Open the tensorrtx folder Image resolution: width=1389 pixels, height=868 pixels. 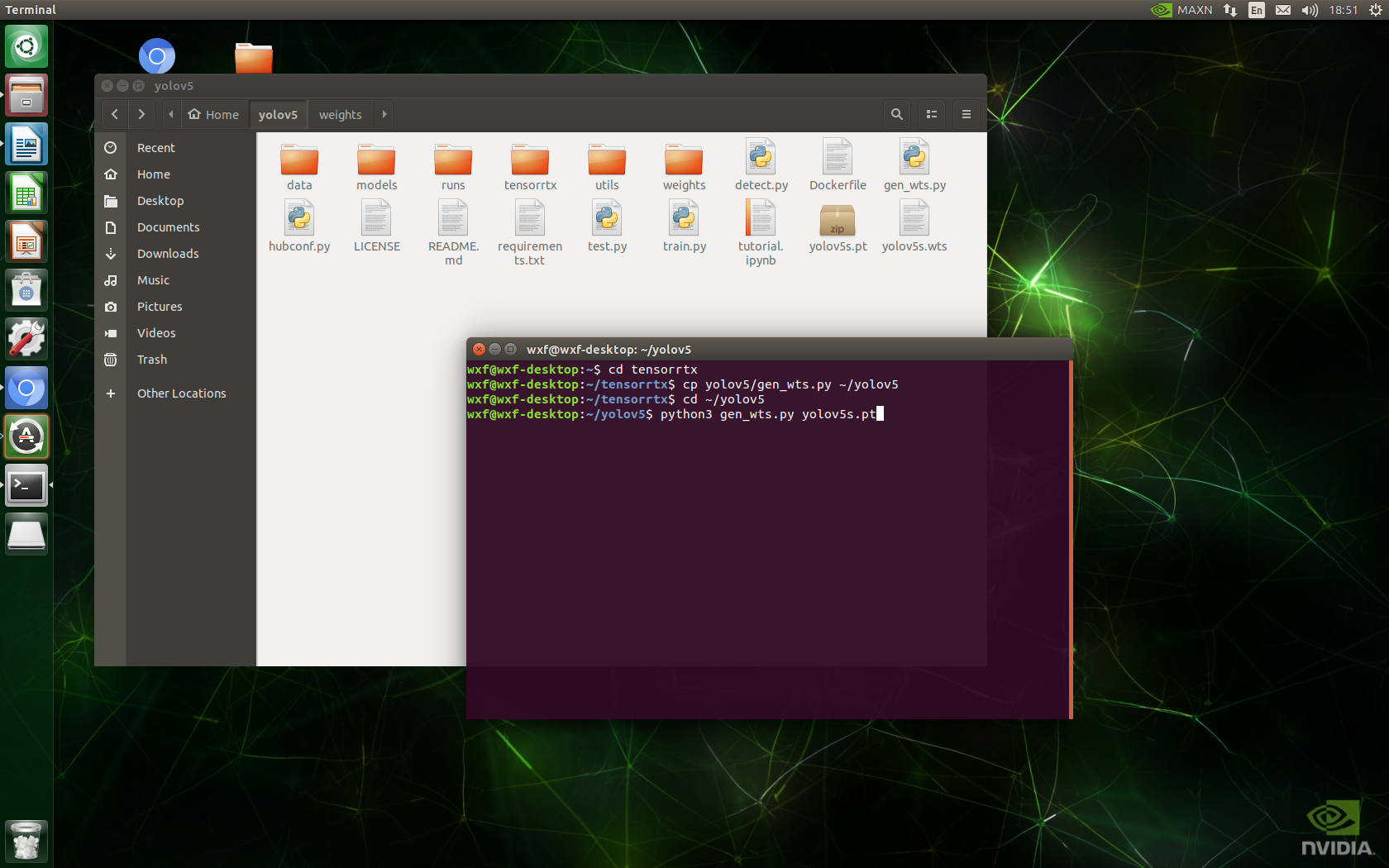[529, 163]
